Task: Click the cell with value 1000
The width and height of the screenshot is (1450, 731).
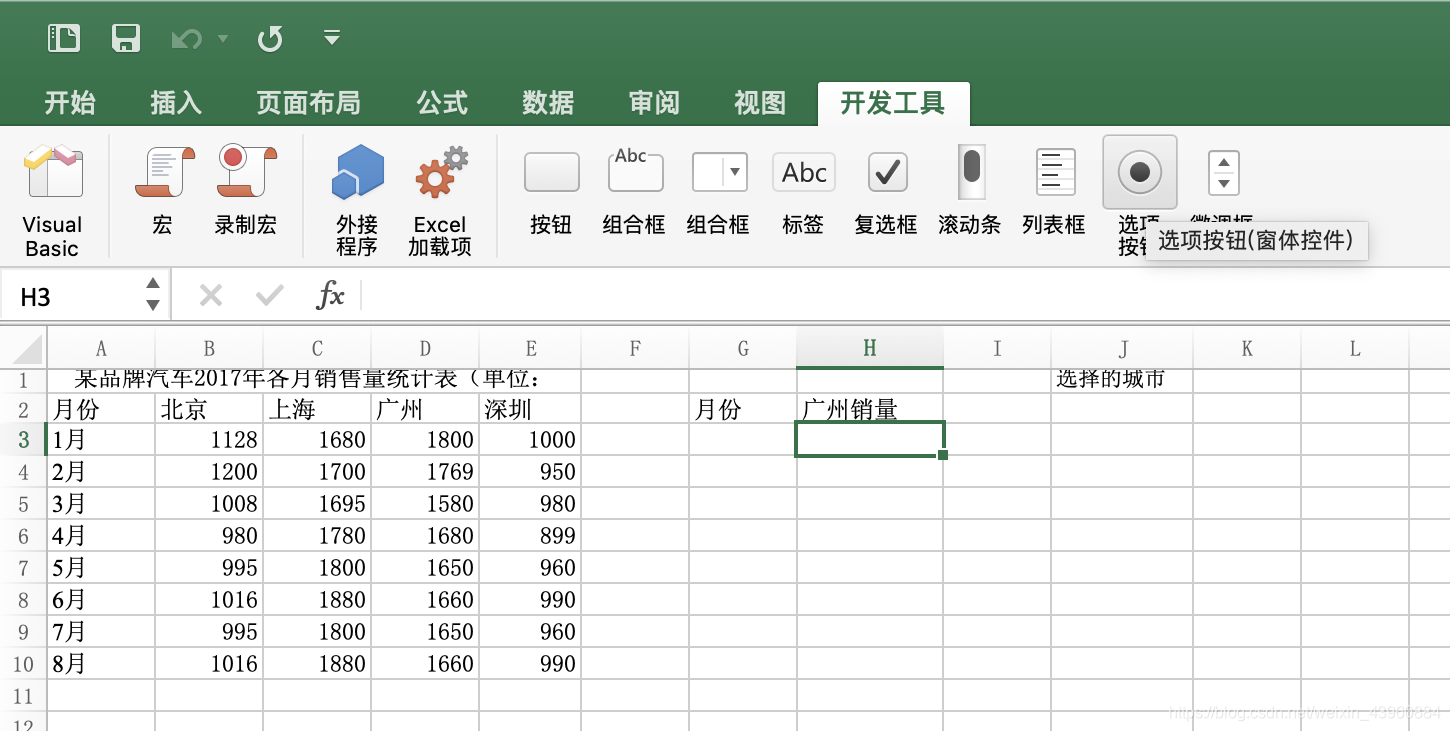Action: [x=530, y=440]
